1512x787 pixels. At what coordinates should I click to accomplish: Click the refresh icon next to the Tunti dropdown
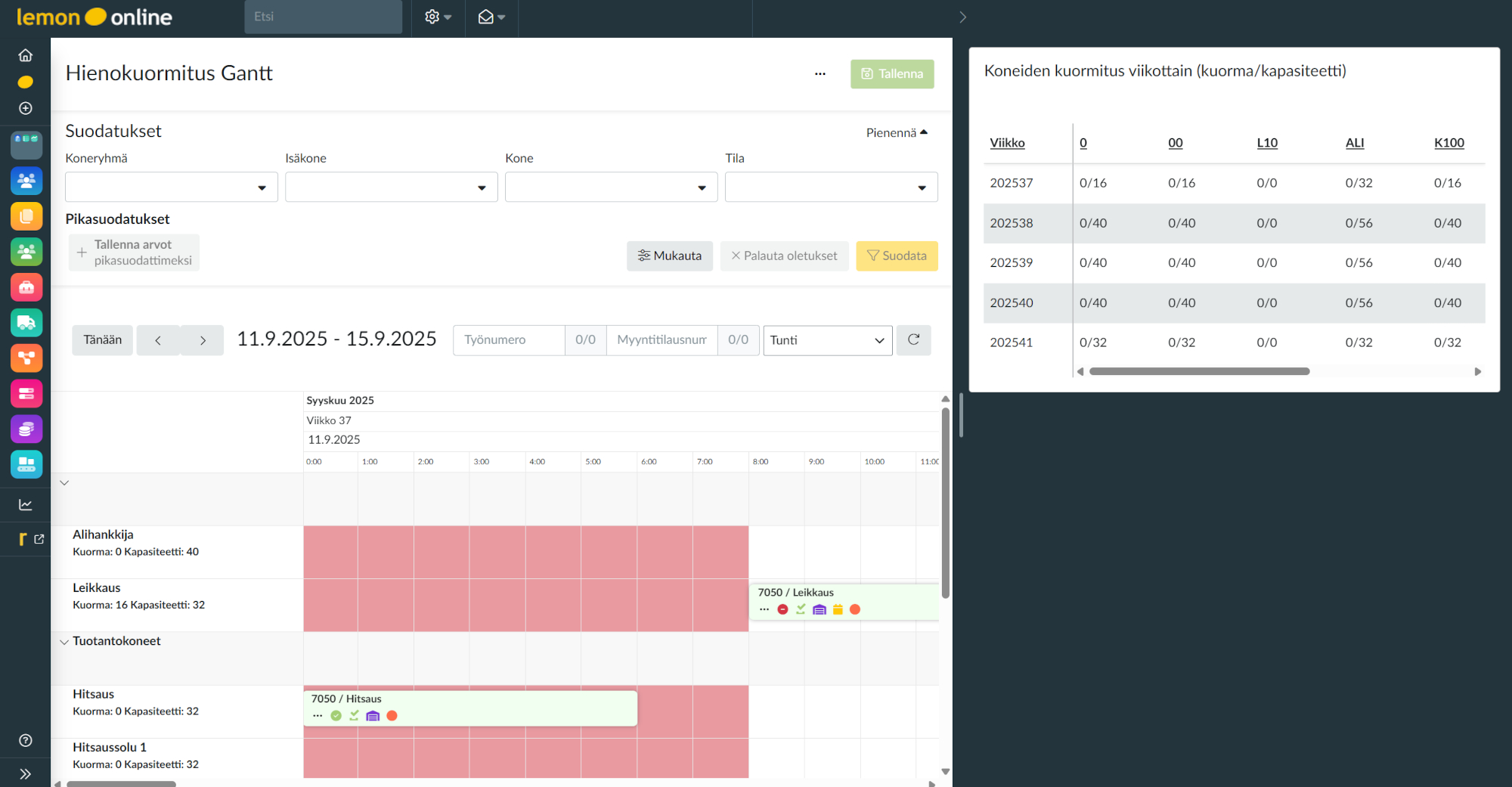(913, 340)
